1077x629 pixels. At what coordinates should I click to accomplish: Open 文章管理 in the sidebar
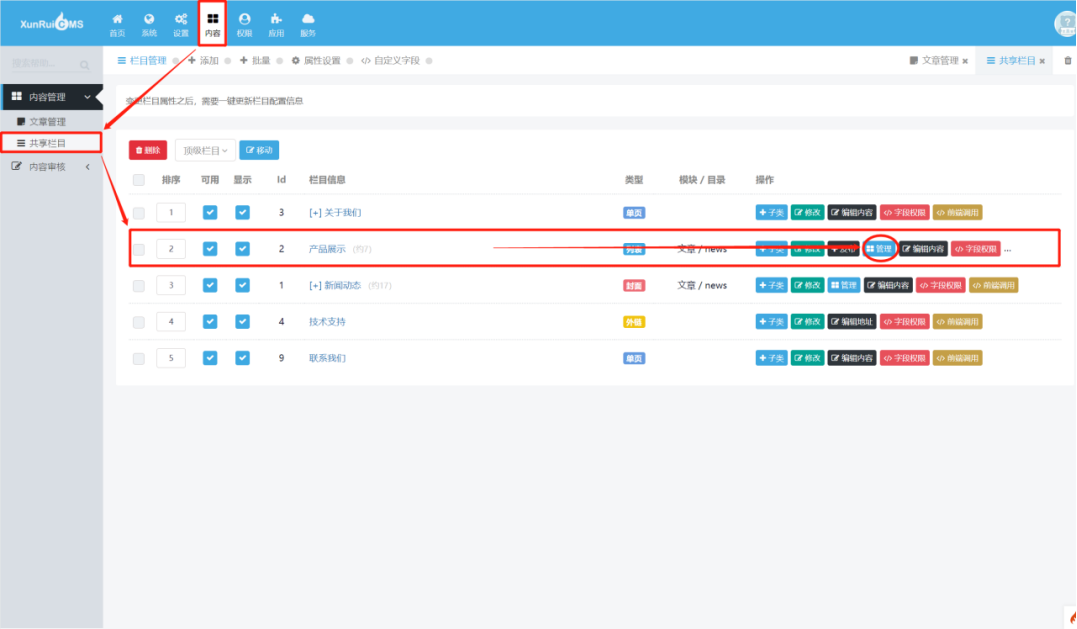[47, 122]
